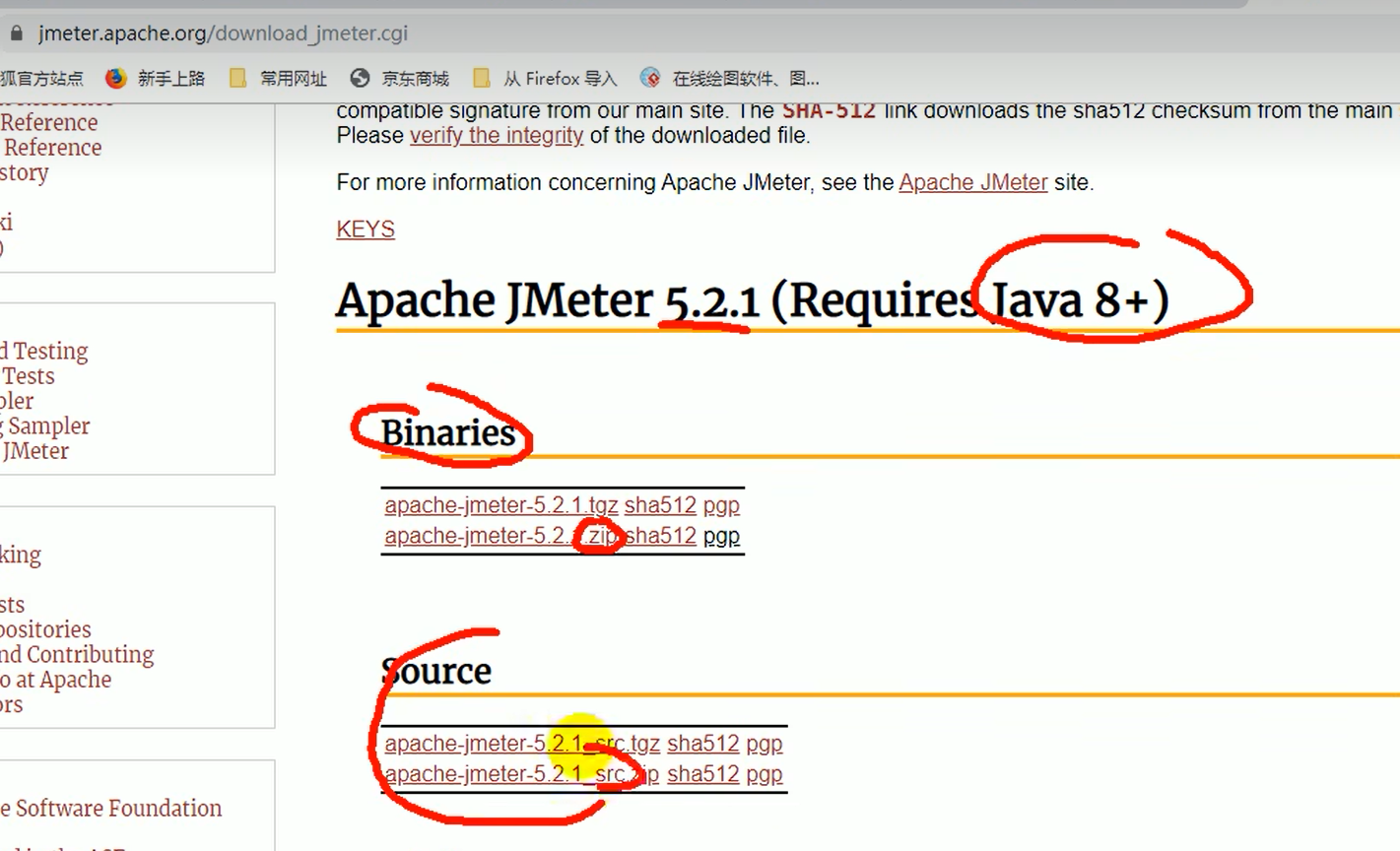Download apache-jmeter-5.2.1_src.tgz source
The image size is (1400, 851).
(522, 744)
